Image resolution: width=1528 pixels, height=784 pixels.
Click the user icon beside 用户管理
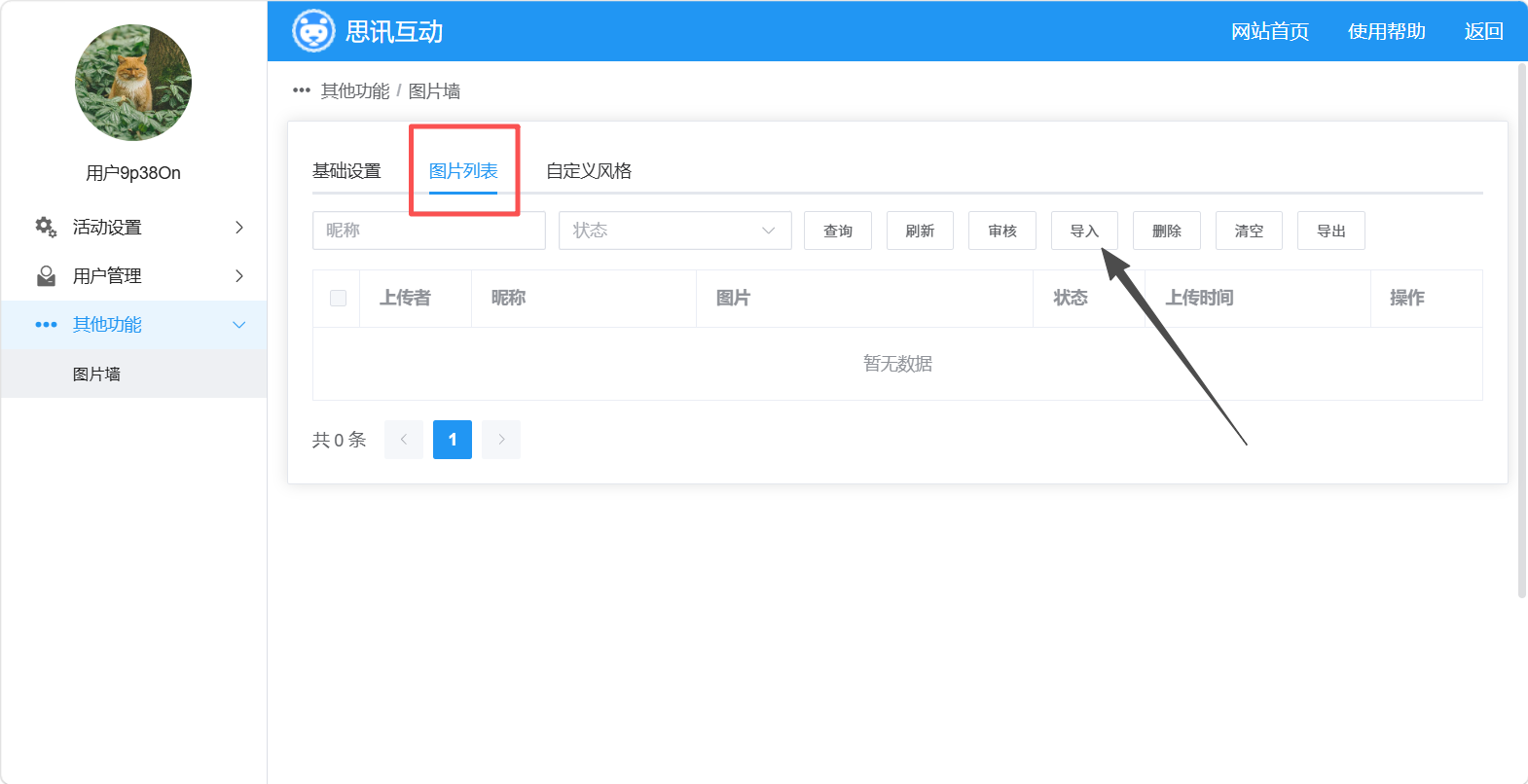(x=46, y=276)
